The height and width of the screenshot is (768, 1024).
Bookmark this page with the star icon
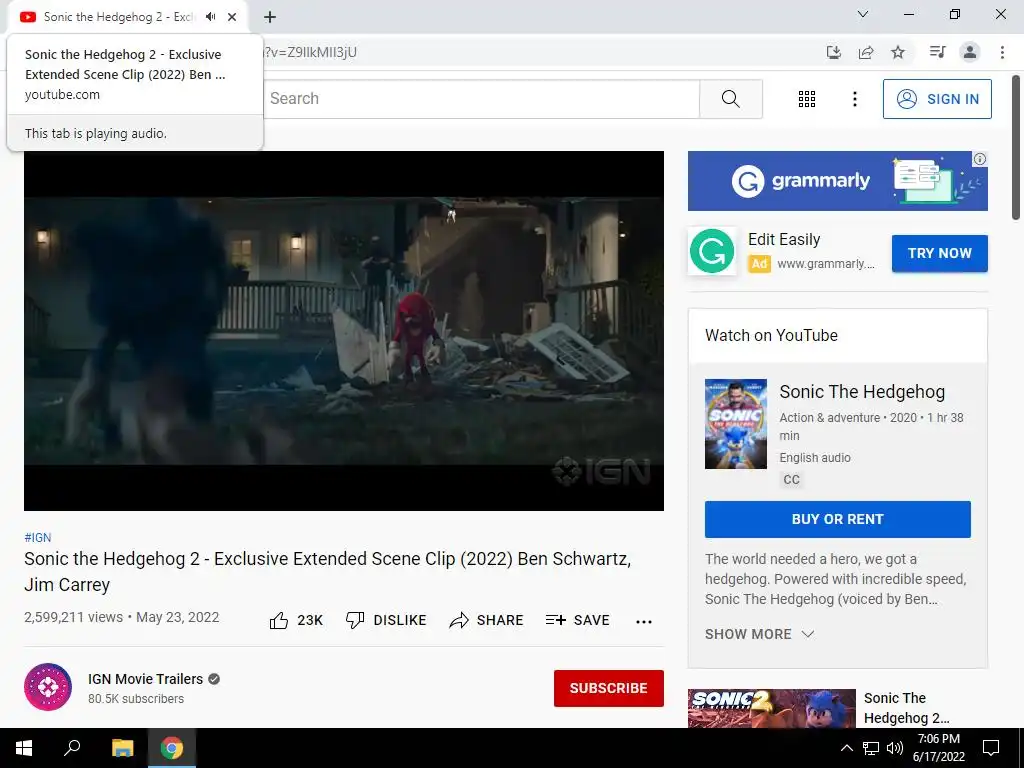pos(898,52)
